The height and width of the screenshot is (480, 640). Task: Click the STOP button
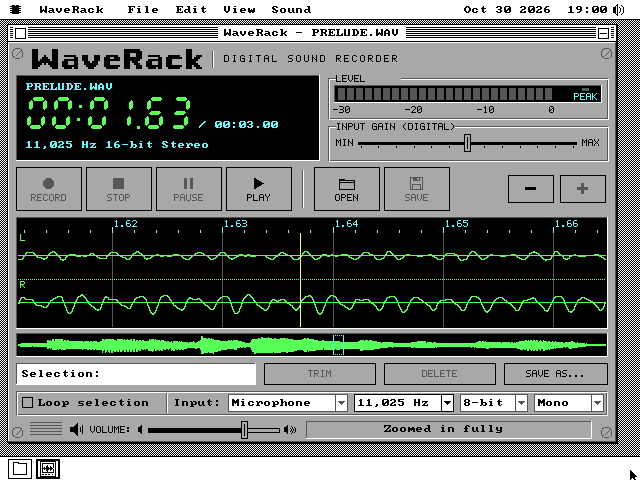click(119, 189)
